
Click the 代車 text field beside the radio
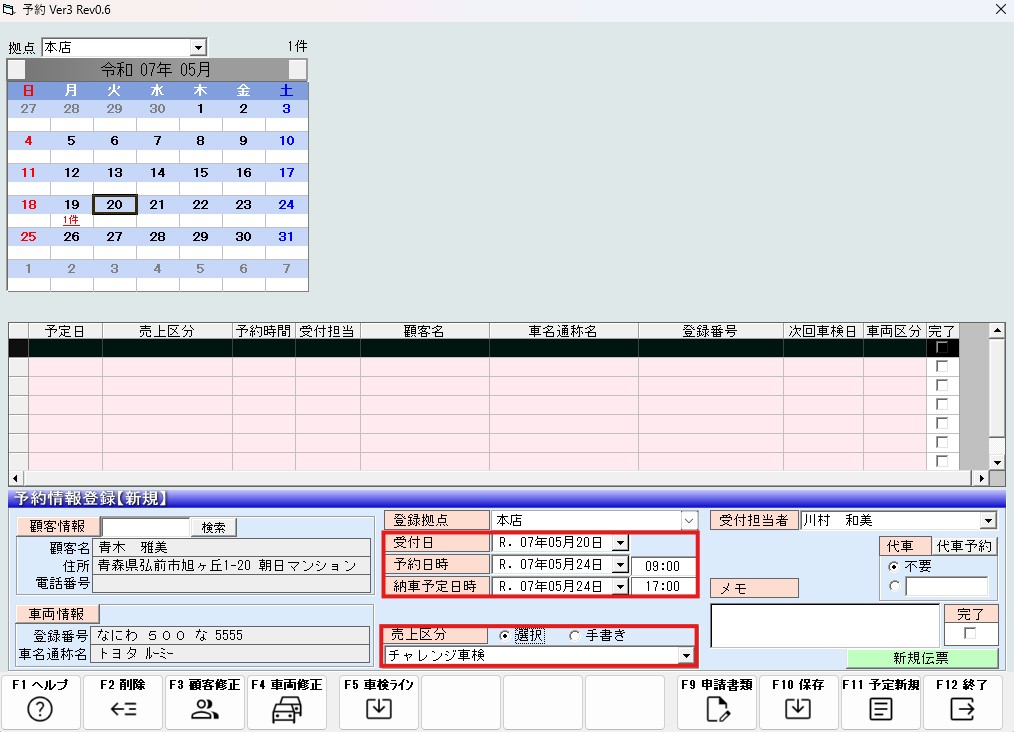947,587
